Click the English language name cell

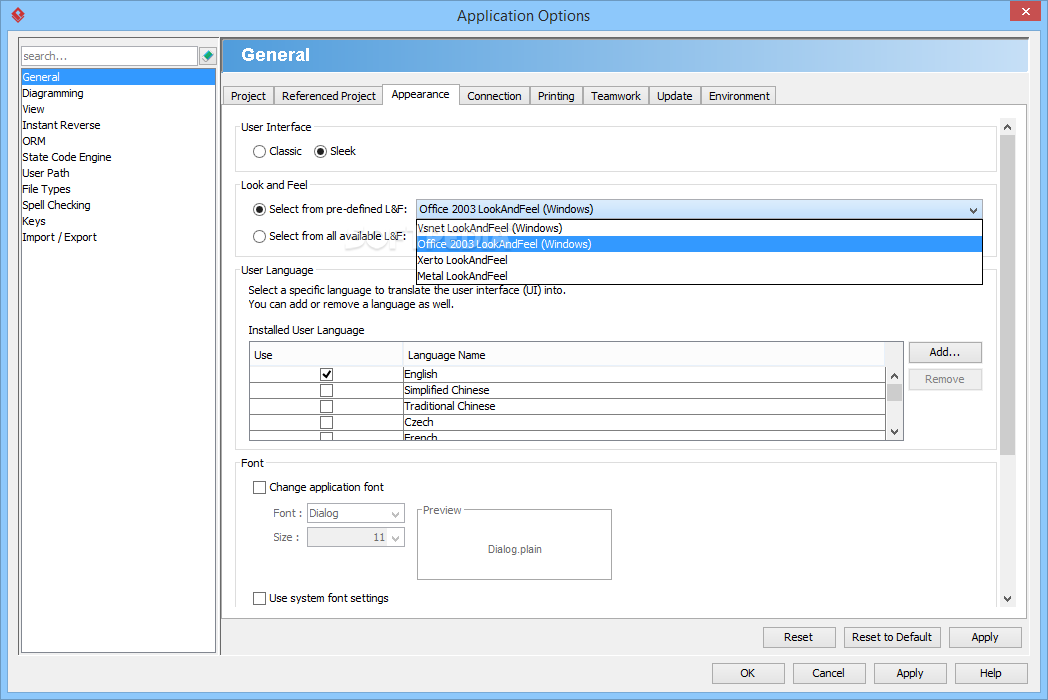(x=644, y=374)
